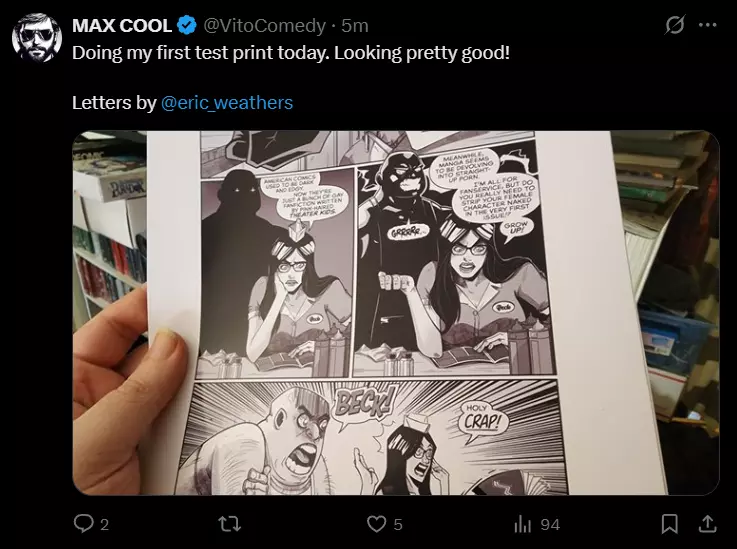737x549 pixels.
Task: Click the reply count 2
Action: [104, 525]
